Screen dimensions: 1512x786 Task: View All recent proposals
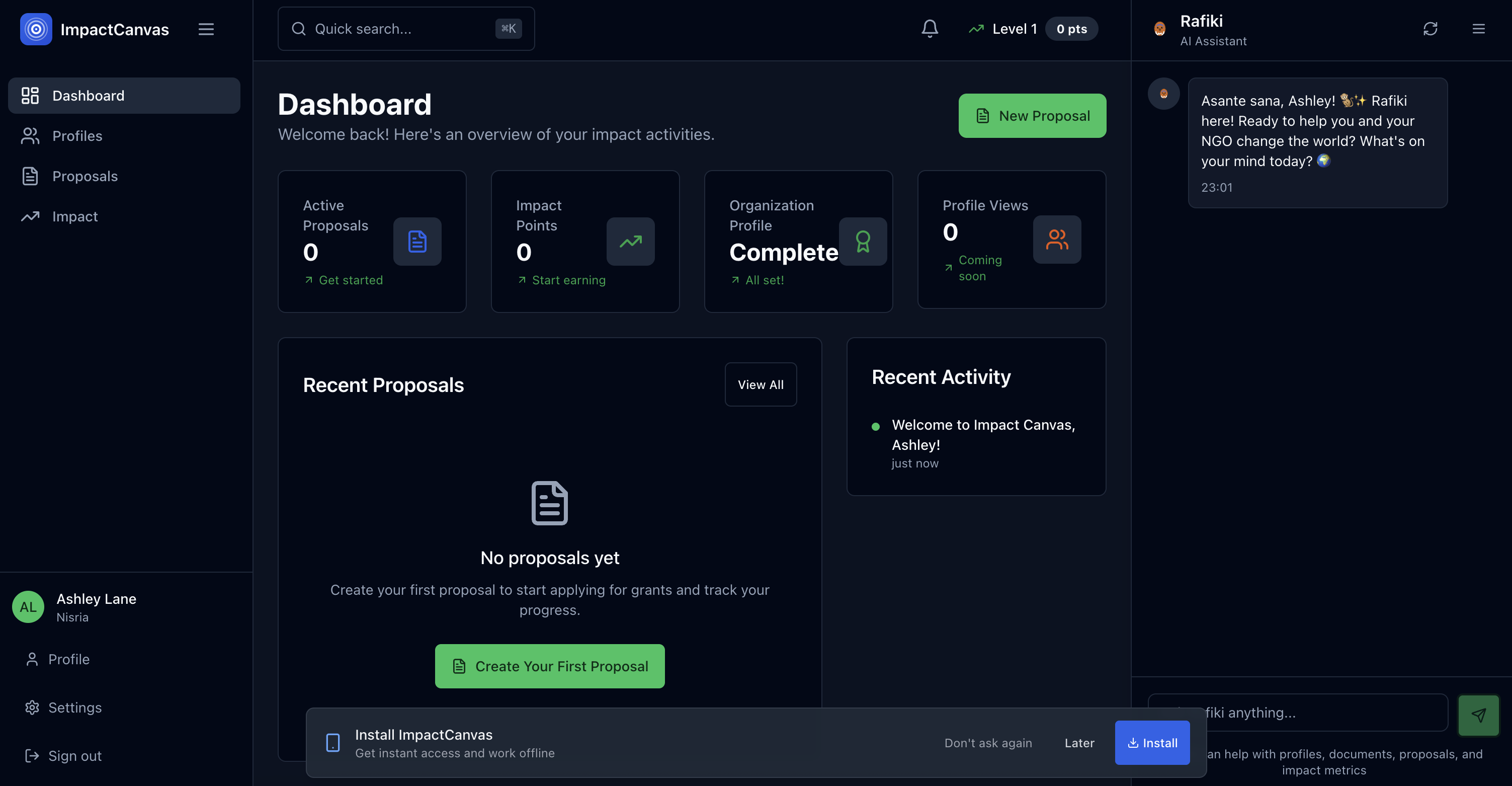(760, 384)
